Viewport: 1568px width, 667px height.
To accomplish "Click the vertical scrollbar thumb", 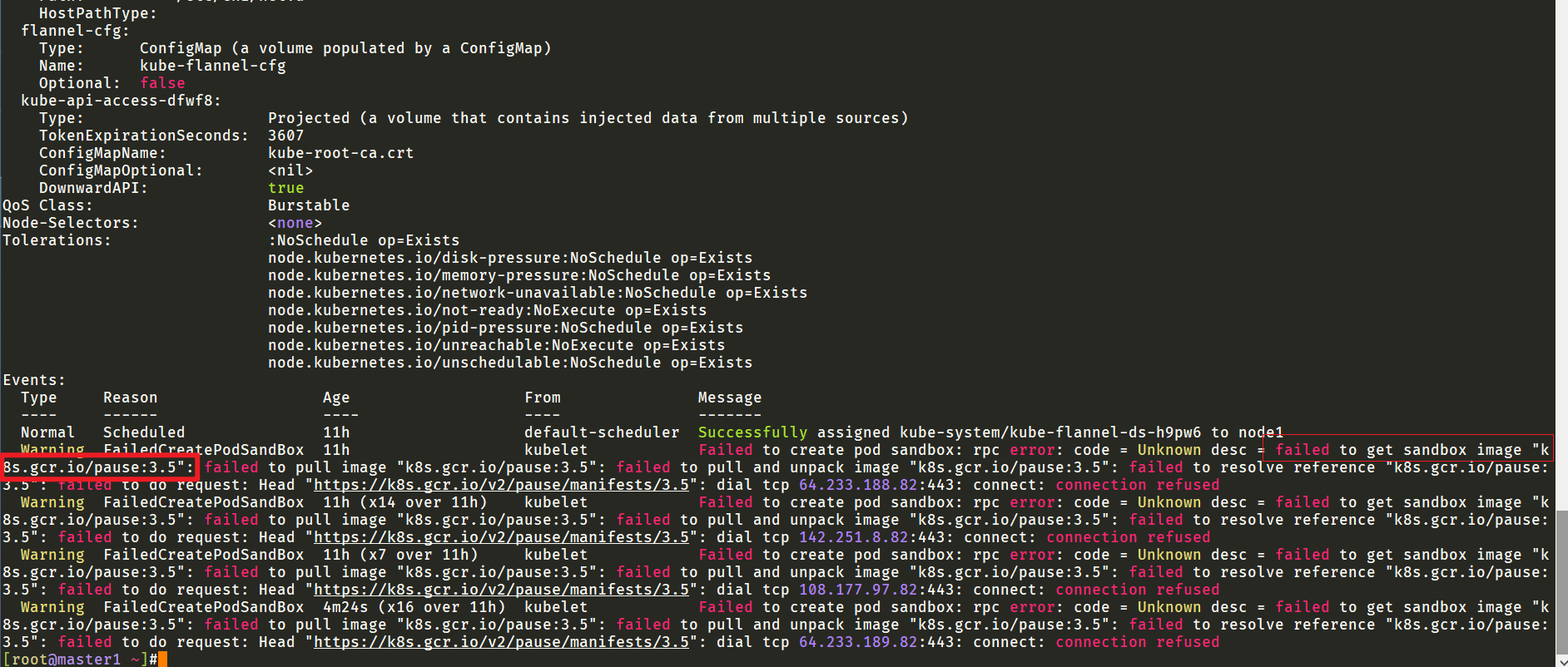I will point(1561,582).
